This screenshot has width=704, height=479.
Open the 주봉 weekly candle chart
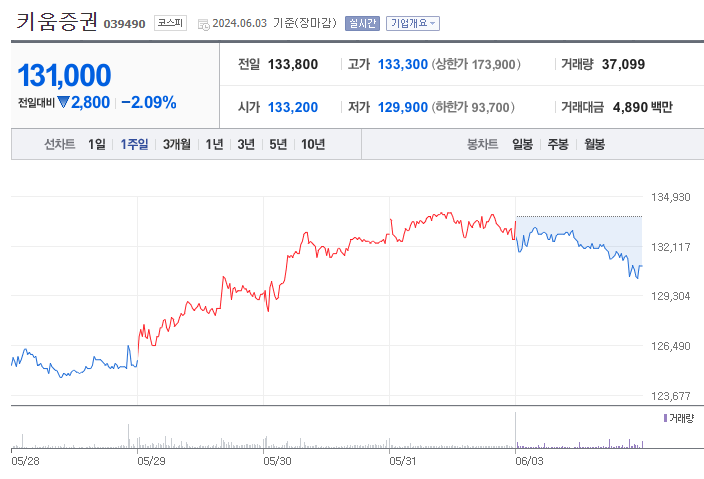click(x=558, y=144)
